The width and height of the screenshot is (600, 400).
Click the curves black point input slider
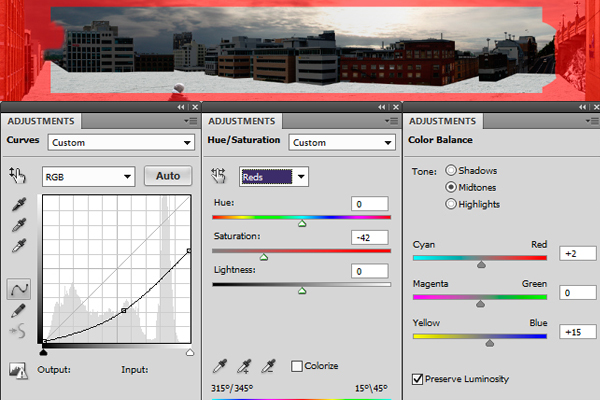click(x=43, y=352)
